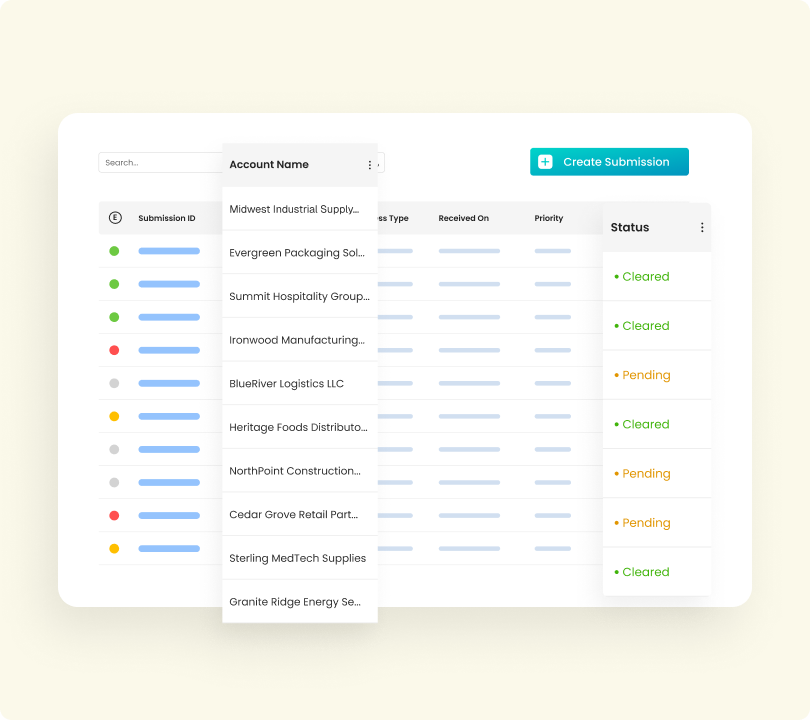Click the Create Submission button

coord(609,161)
